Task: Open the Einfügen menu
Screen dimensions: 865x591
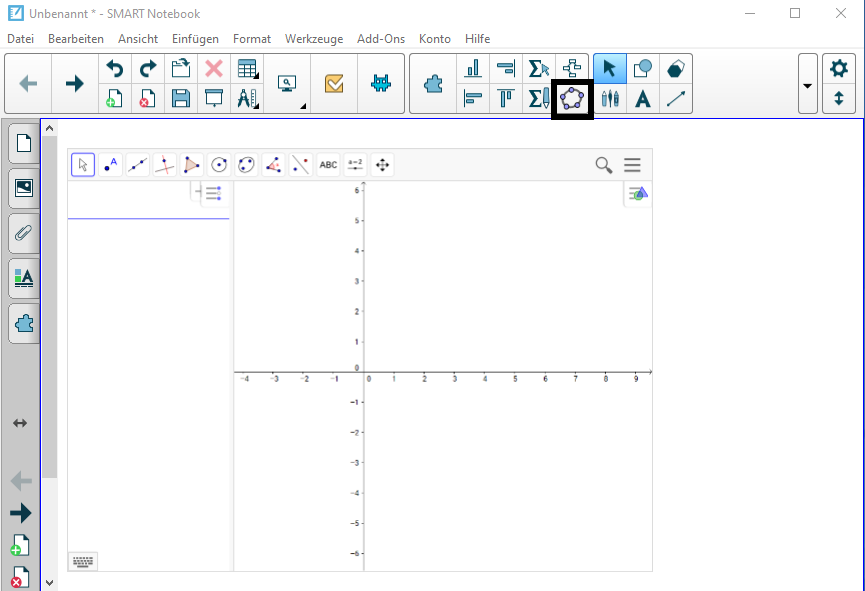Action: click(x=195, y=39)
